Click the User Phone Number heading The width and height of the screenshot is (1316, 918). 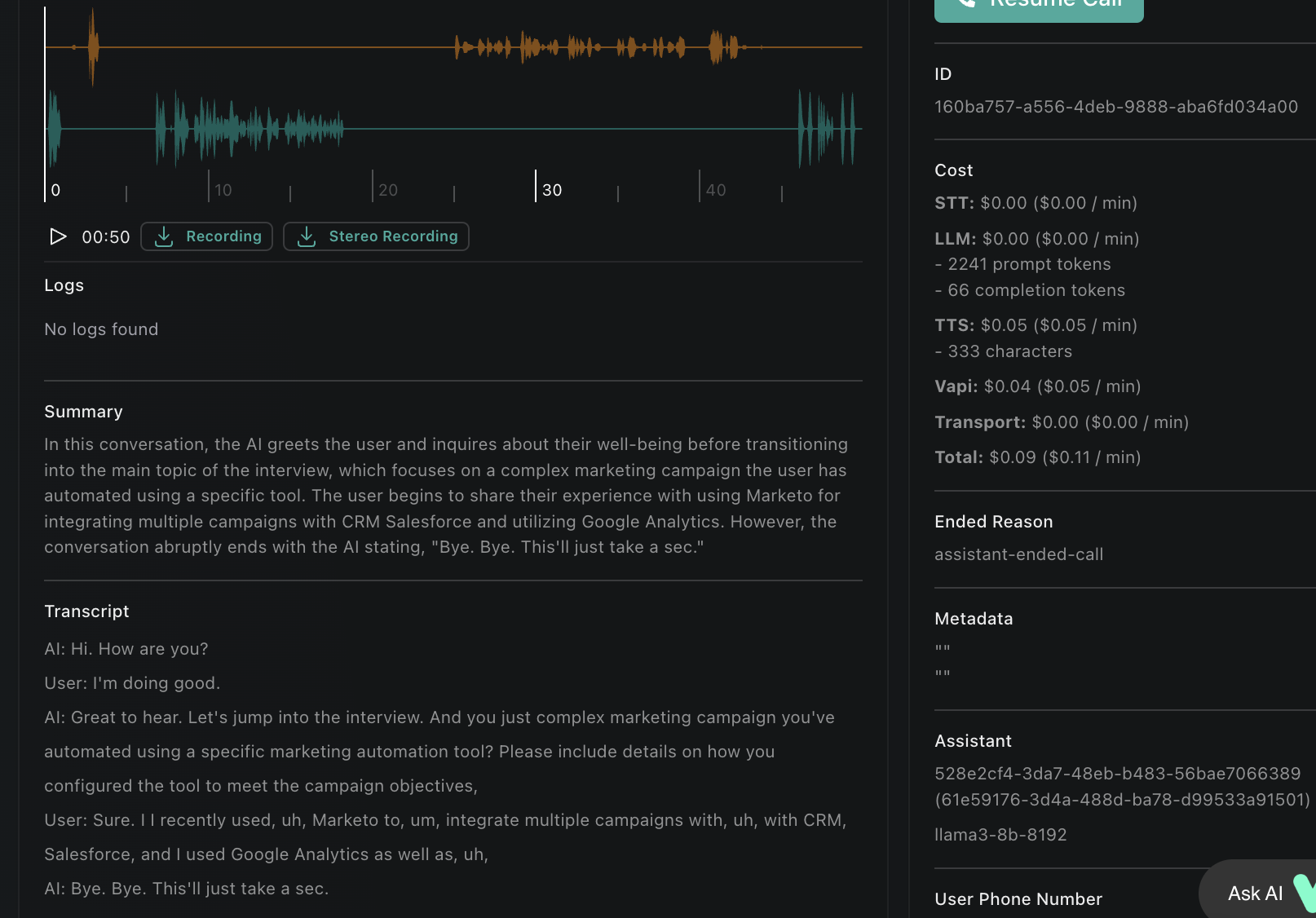coord(1018,899)
